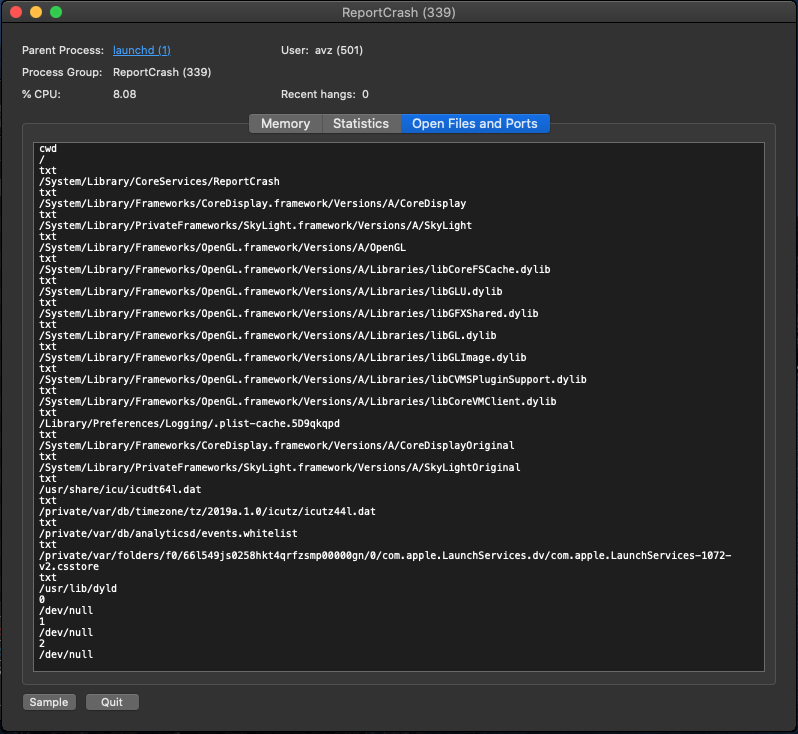
Task: Select the Open Files and Ports tab
Action: pos(475,124)
